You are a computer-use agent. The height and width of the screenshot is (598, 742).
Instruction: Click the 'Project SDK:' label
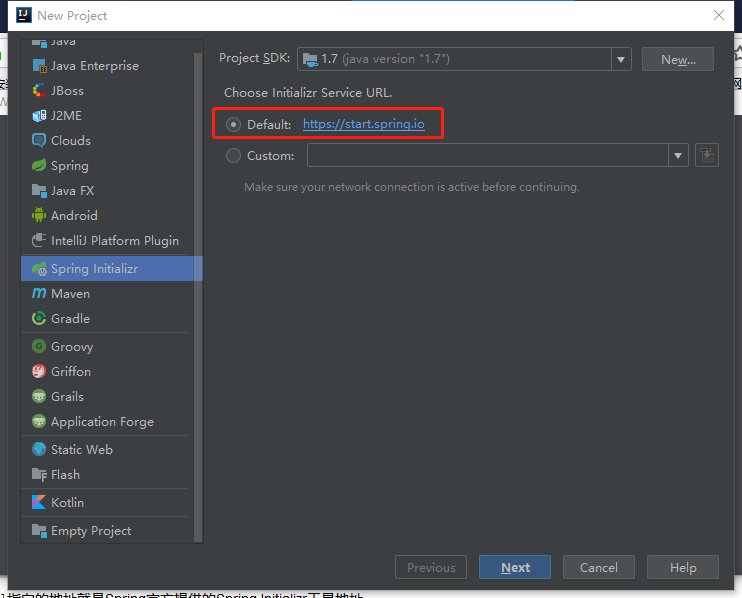255,58
